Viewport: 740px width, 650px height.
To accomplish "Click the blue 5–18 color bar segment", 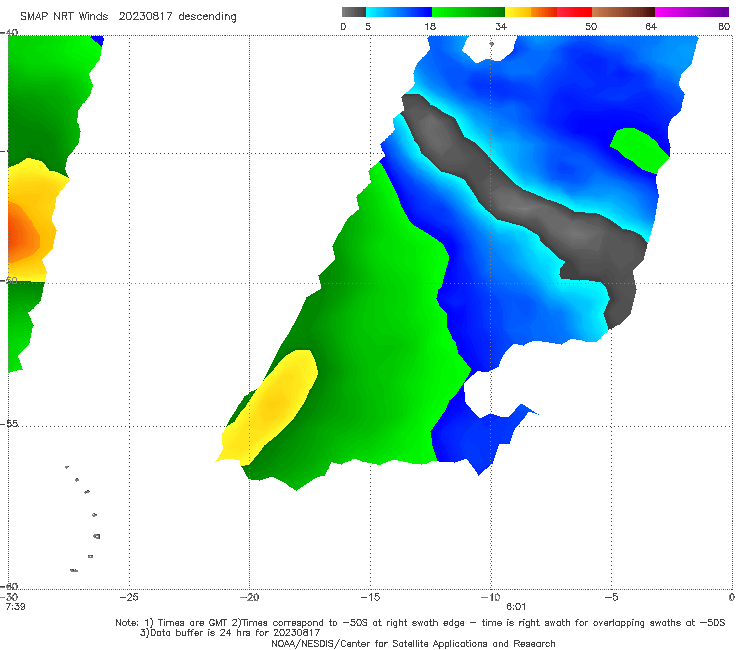I will click(x=399, y=12).
